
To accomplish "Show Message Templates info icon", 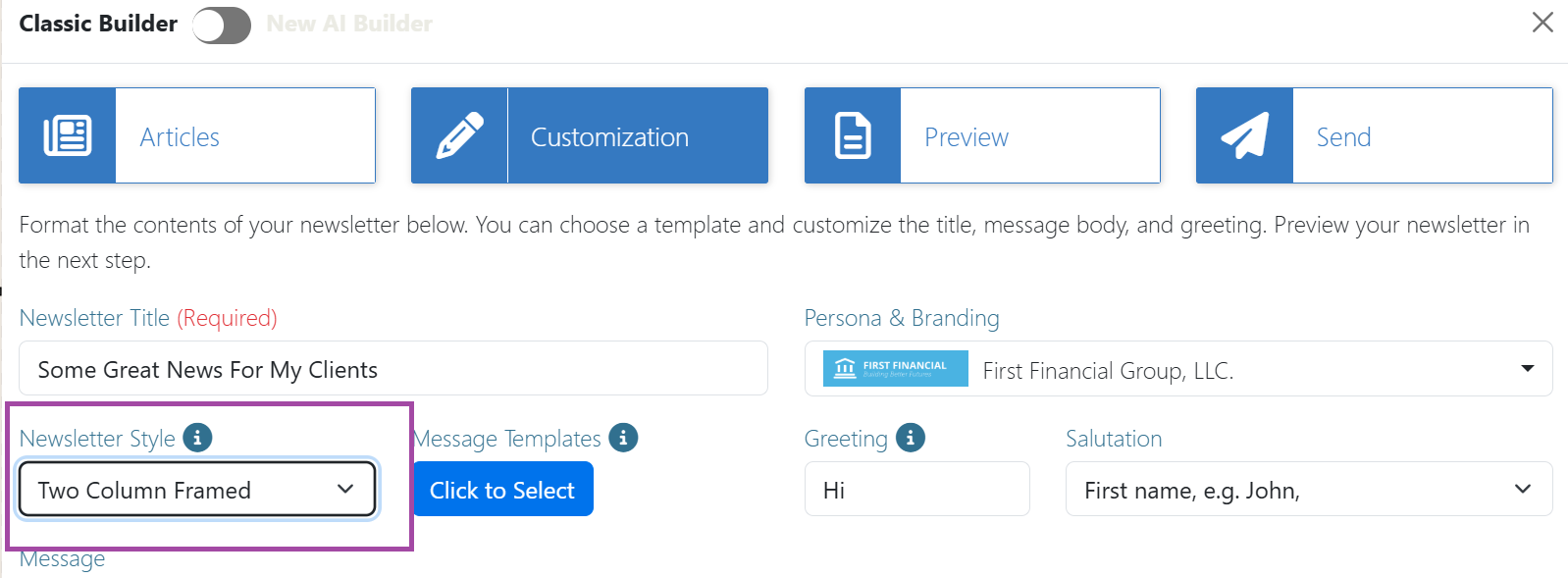I will click(x=623, y=438).
